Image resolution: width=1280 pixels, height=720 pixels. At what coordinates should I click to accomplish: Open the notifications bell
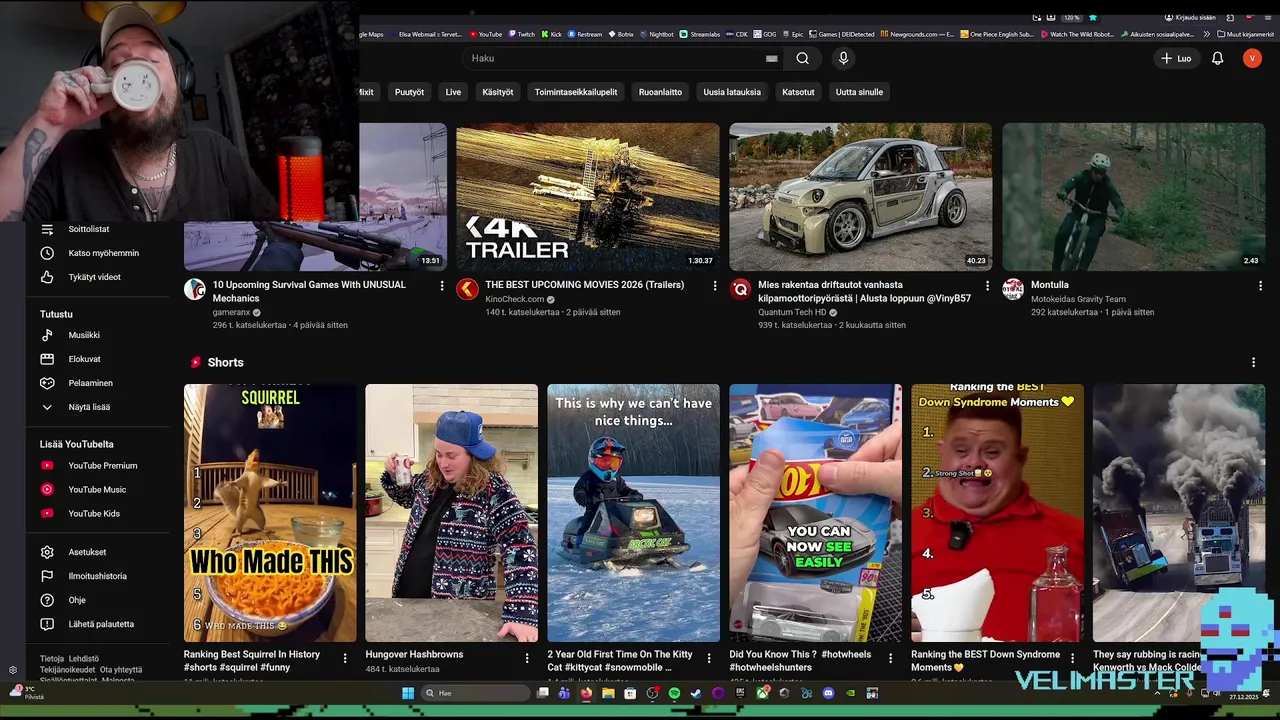pyautogui.click(x=1217, y=58)
